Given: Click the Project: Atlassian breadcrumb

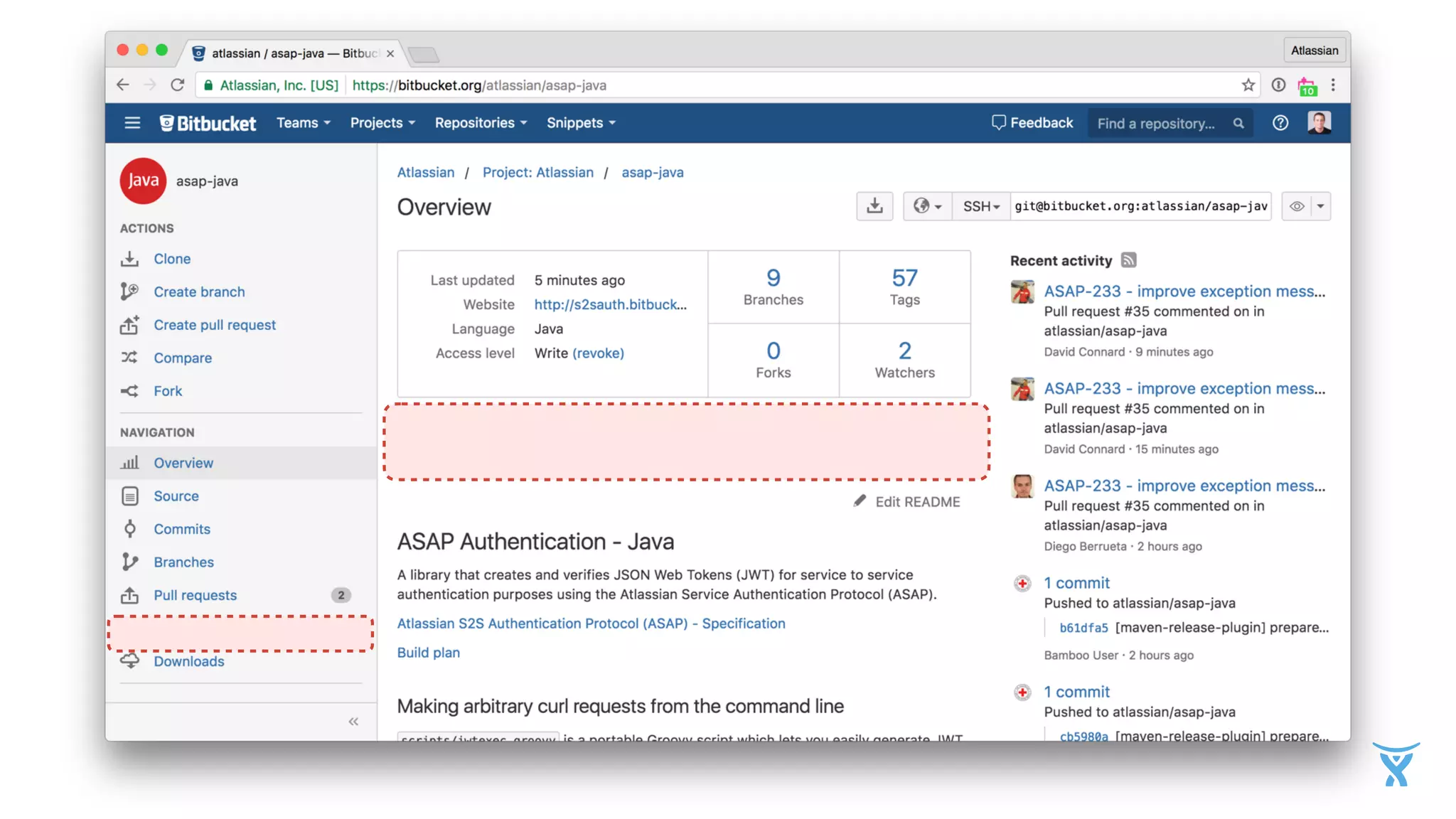Looking at the screenshot, I should pyautogui.click(x=537, y=172).
